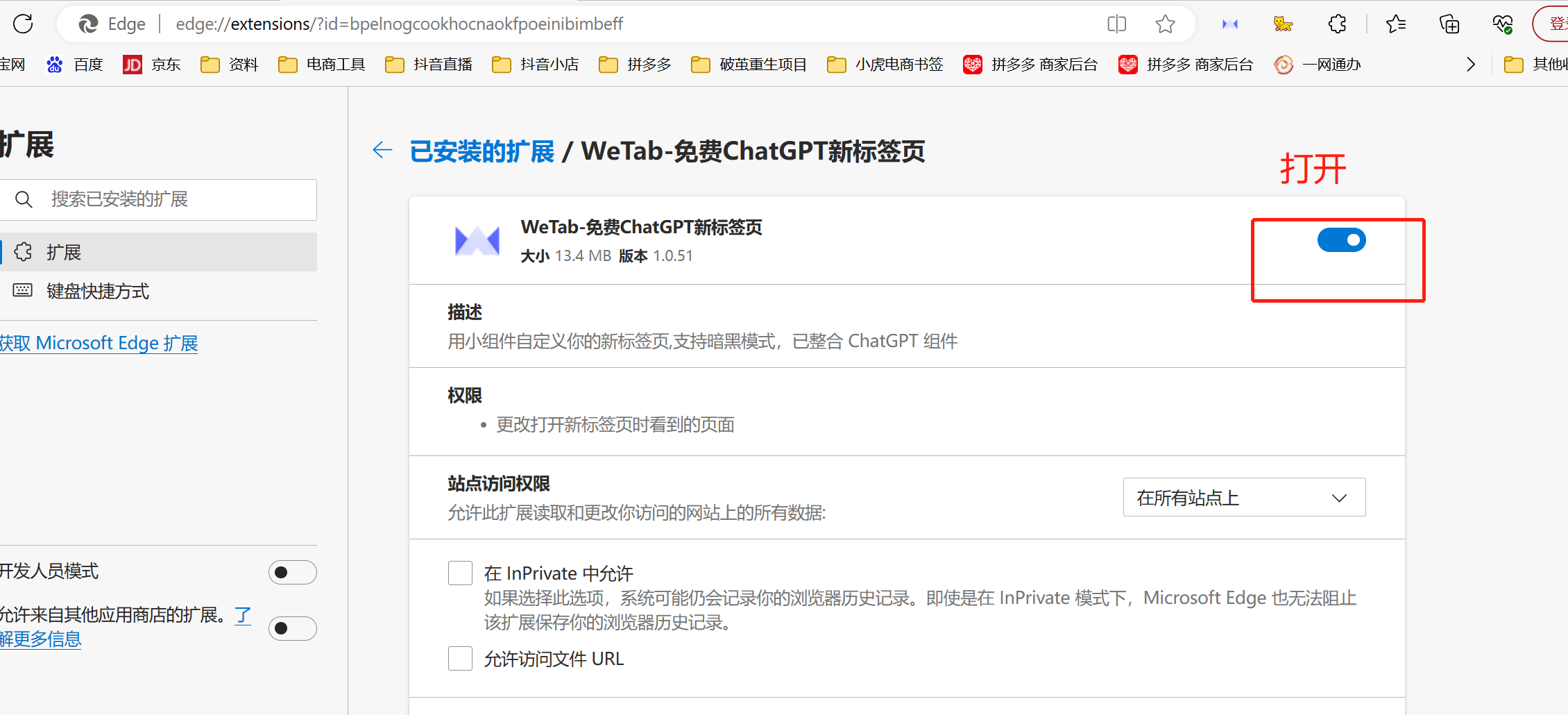Click the yellow cat extension icon

[x=1283, y=24]
